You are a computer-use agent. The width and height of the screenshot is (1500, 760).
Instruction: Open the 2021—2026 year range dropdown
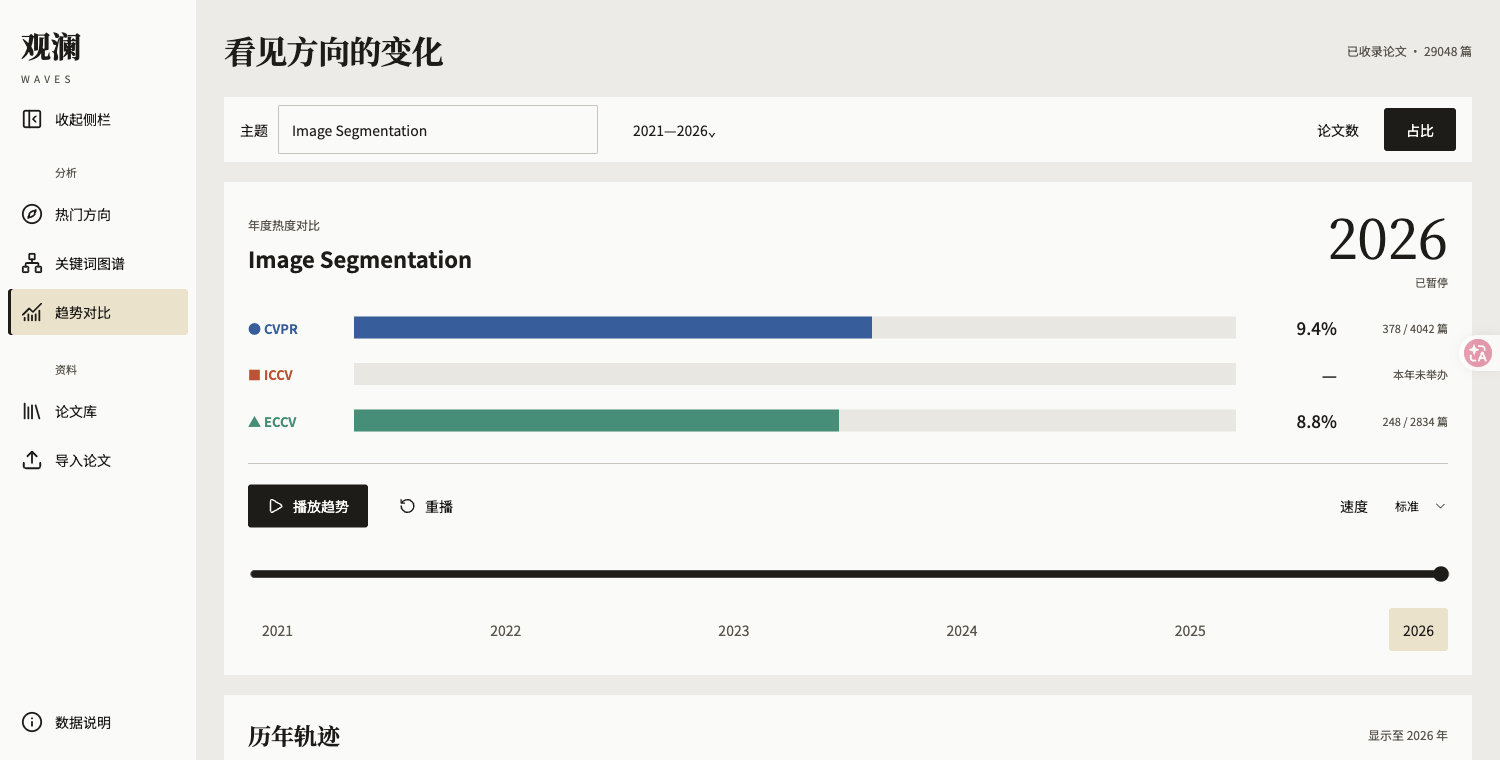[x=674, y=131]
